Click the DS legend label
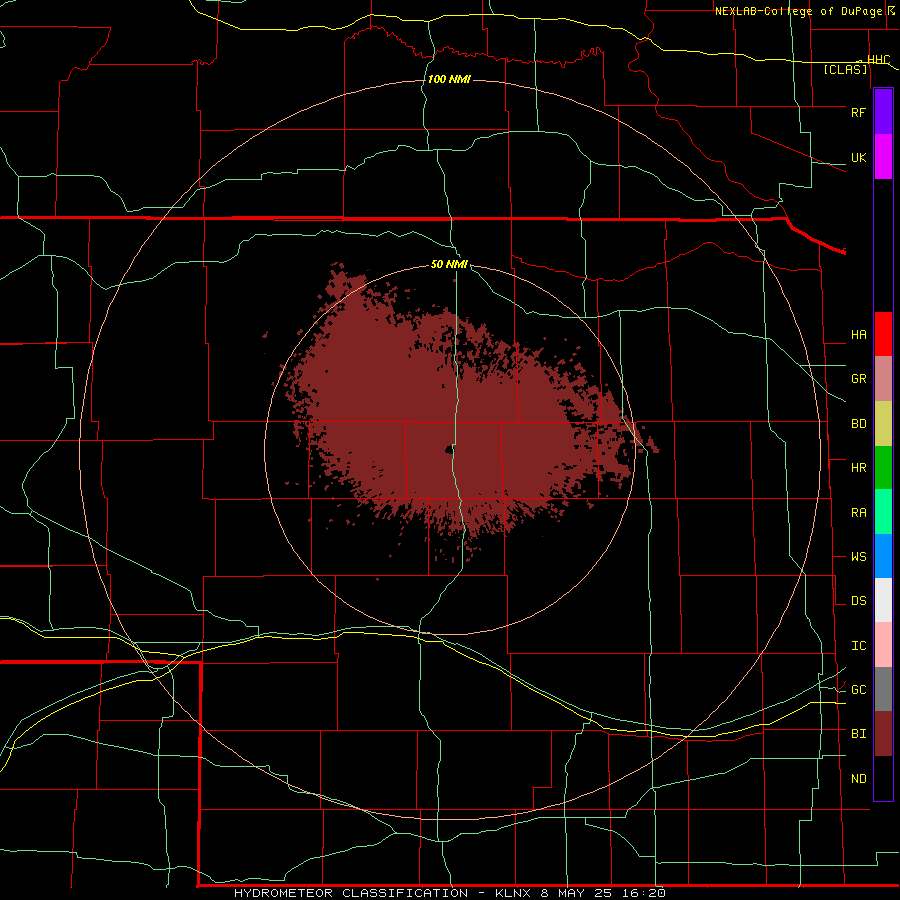 point(858,601)
